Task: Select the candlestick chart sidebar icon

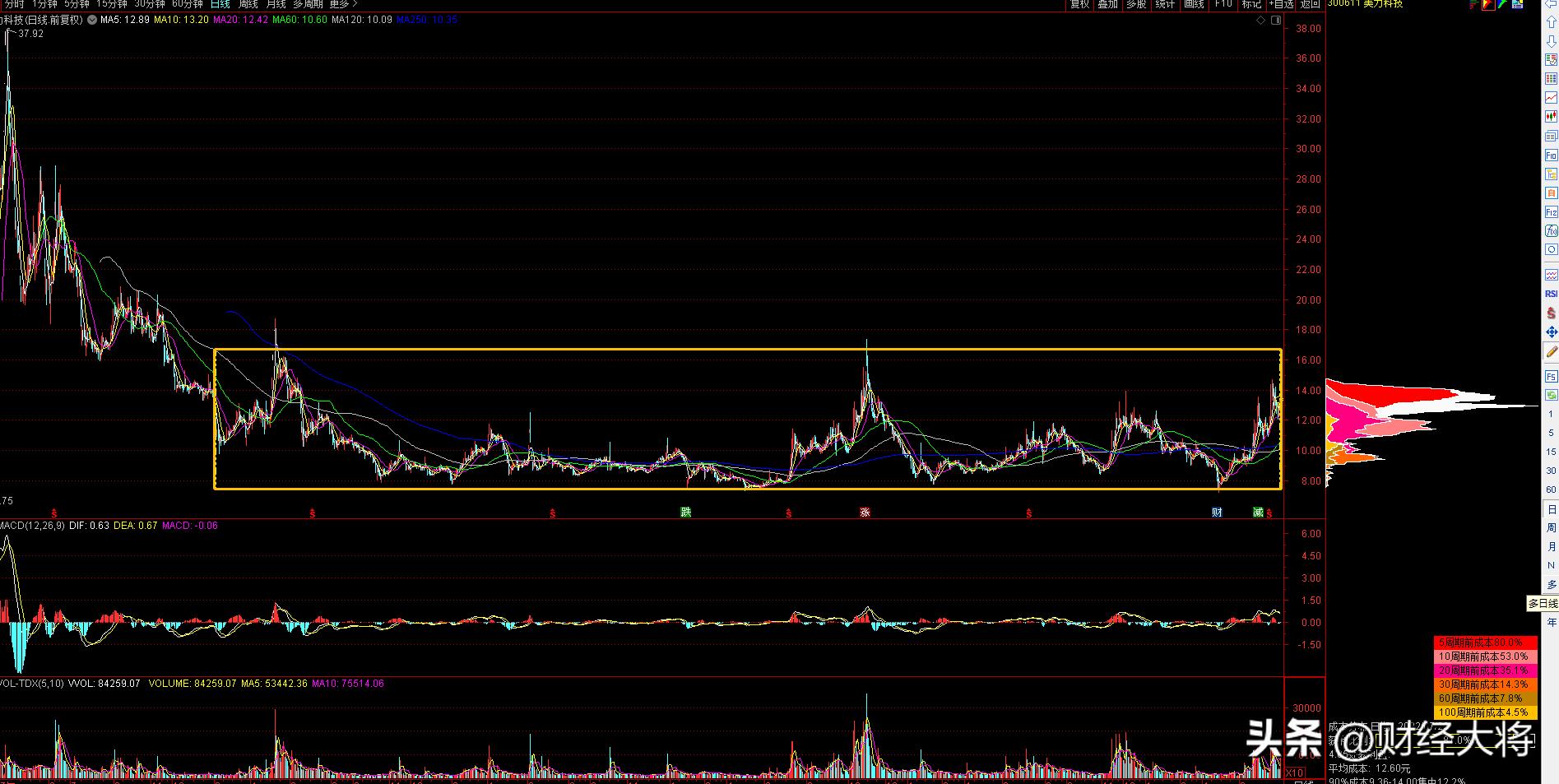Action: tap(1551, 117)
